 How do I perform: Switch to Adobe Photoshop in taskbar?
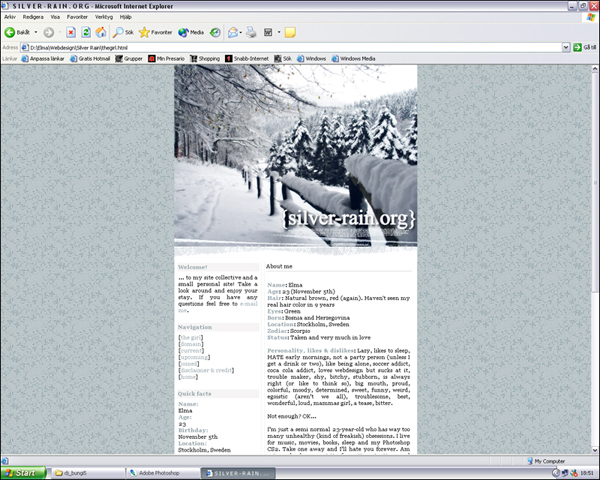tap(163, 473)
